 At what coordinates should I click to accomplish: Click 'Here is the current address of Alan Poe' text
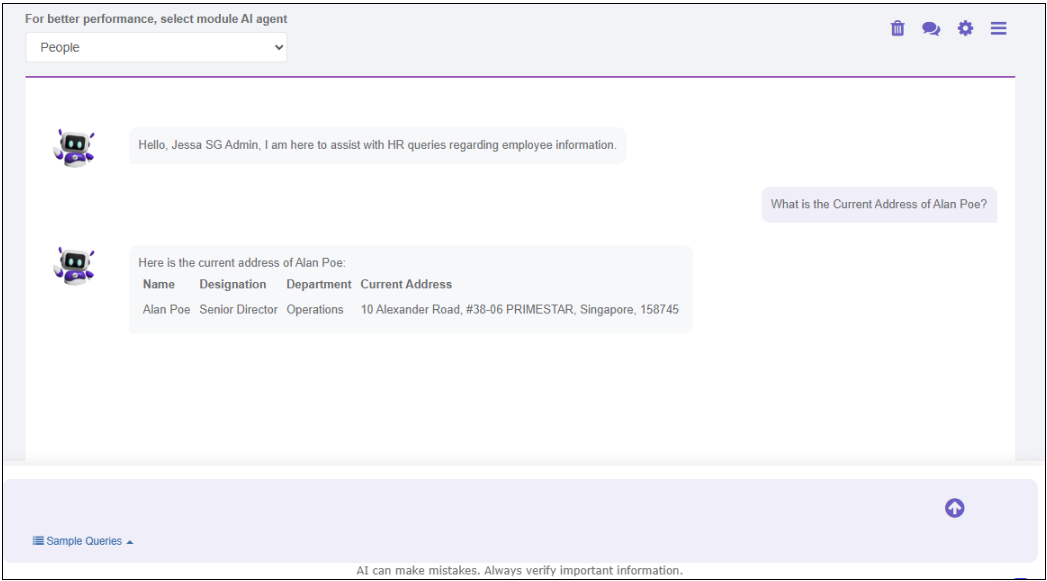(242, 262)
